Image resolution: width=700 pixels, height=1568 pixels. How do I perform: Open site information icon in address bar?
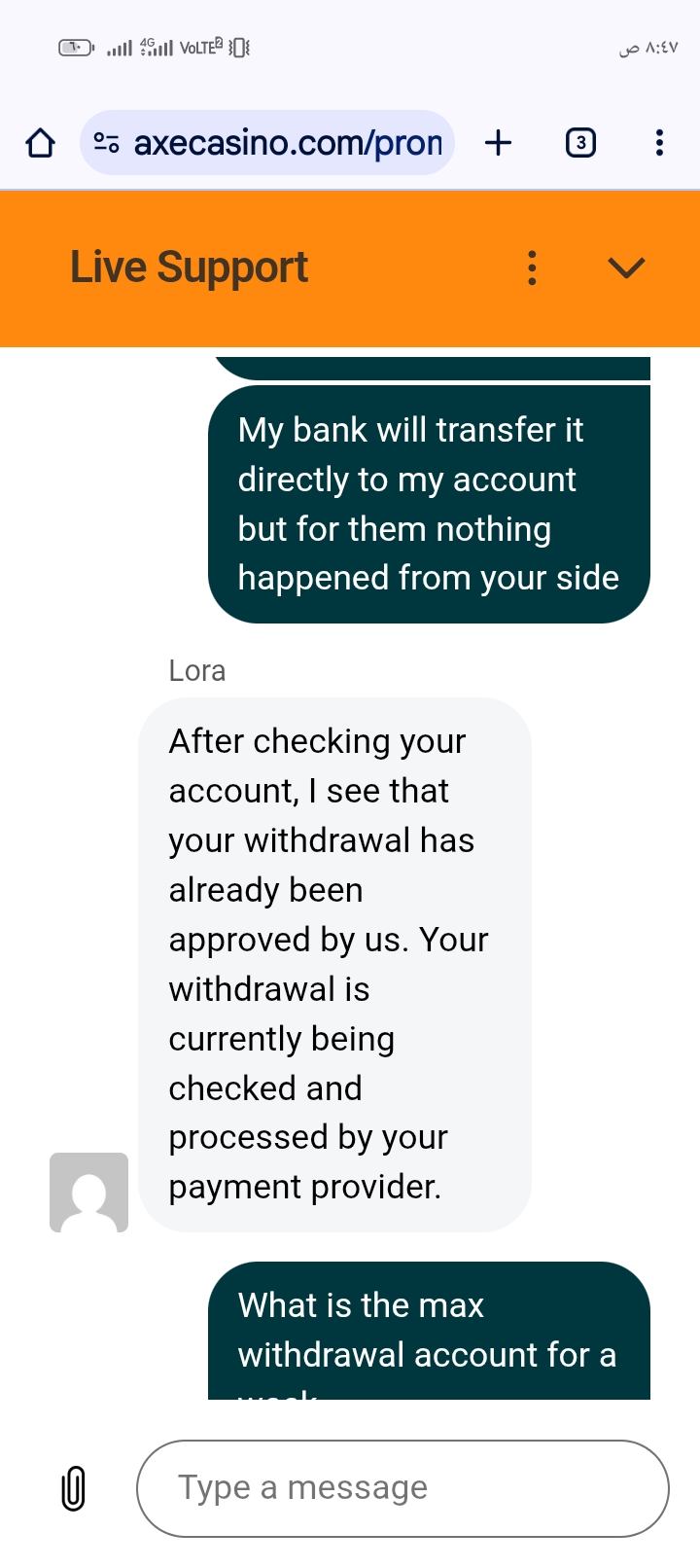tap(106, 143)
